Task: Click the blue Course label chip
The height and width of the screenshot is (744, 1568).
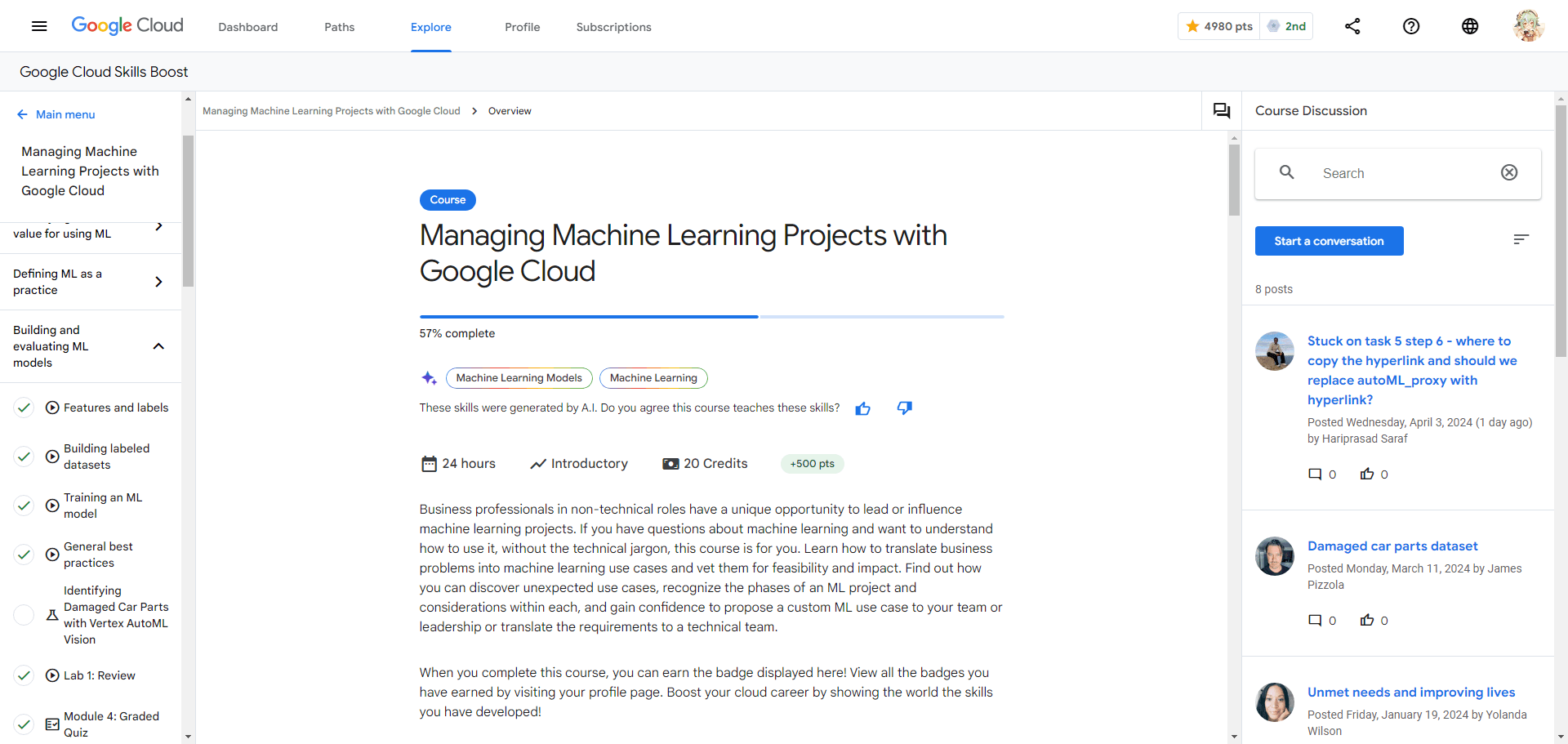Action: pyautogui.click(x=448, y=200)
